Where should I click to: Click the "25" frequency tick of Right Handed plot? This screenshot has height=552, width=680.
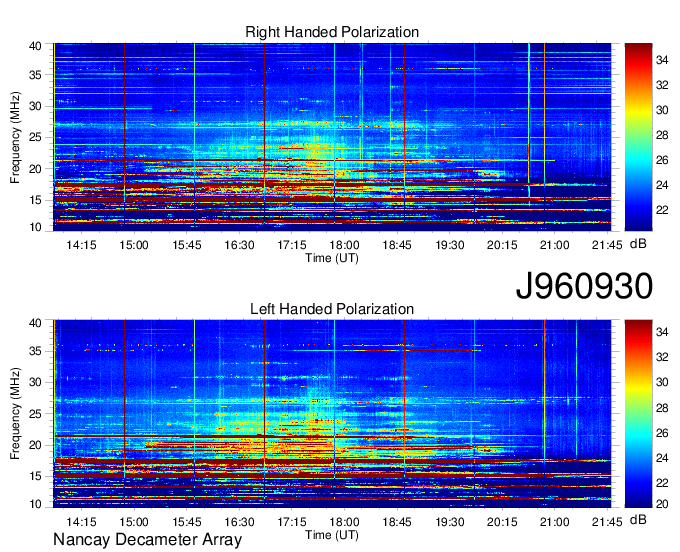(x=35, y=138)
